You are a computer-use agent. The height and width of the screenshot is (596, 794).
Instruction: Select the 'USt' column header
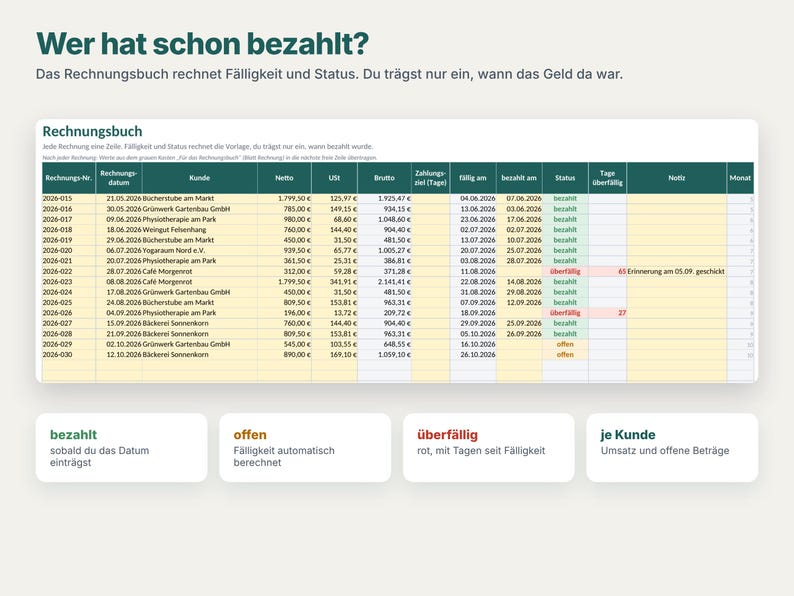(334, 178)
